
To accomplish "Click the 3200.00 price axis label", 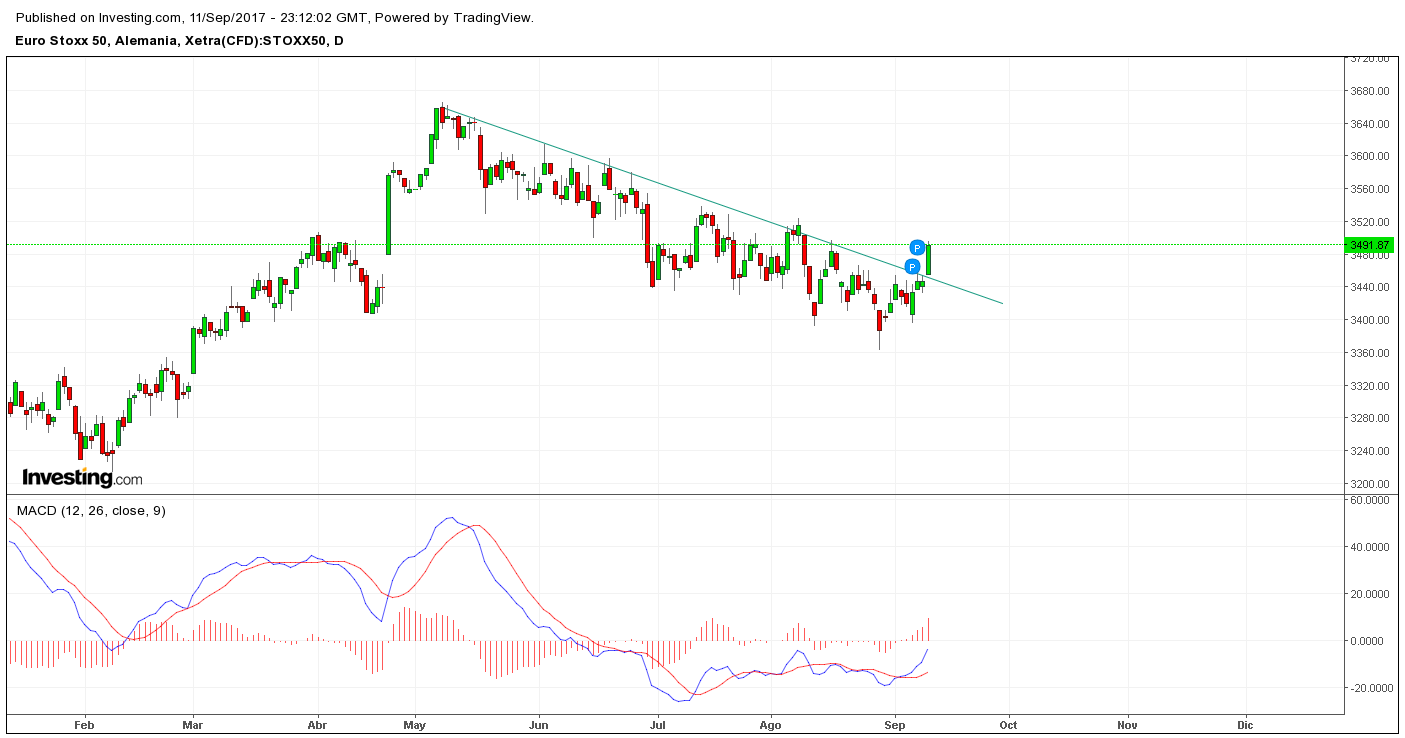I will click(1370, 484).
